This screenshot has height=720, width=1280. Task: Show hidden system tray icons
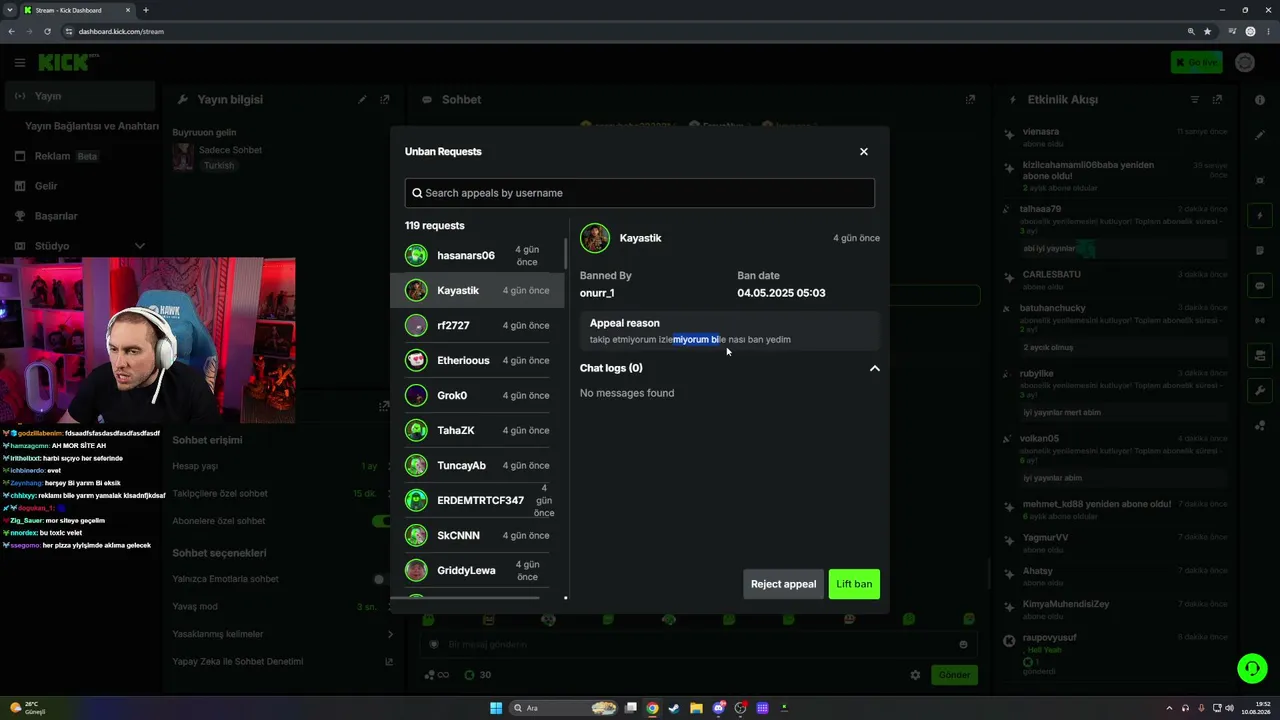click(x=1168, y=708)
